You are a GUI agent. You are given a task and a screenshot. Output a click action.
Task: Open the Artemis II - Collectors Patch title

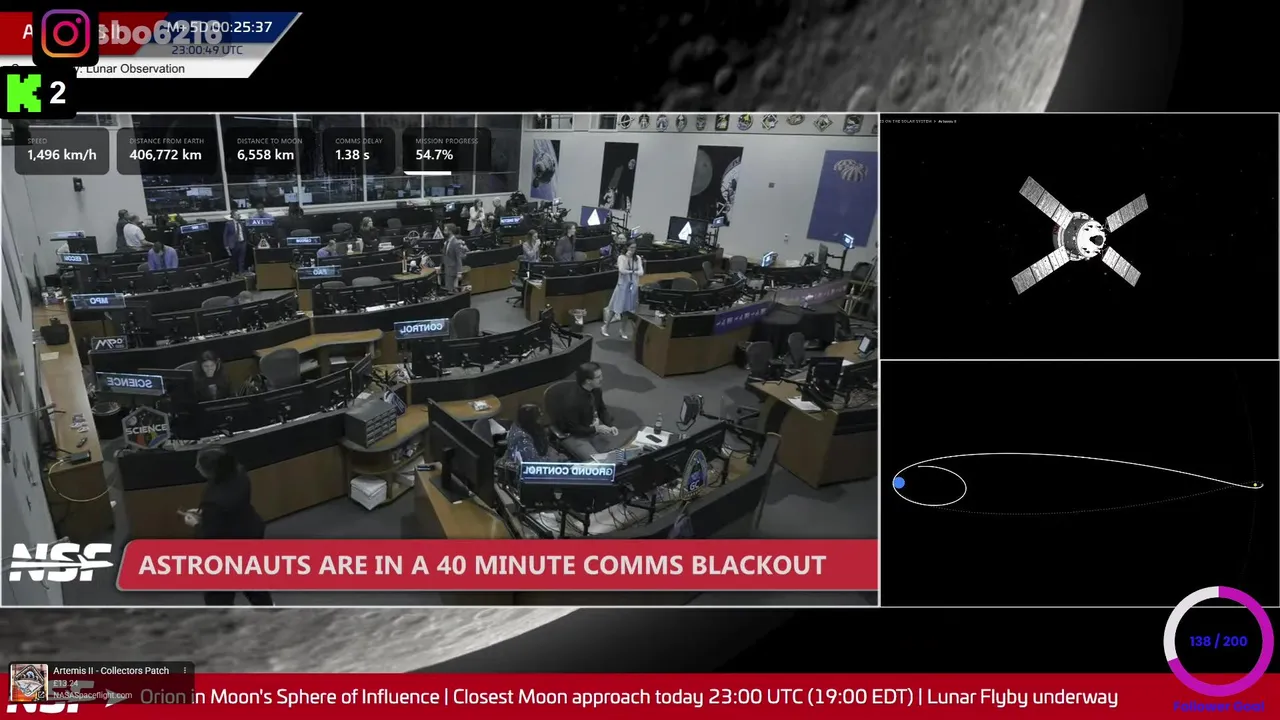click(x=111, y=670)
